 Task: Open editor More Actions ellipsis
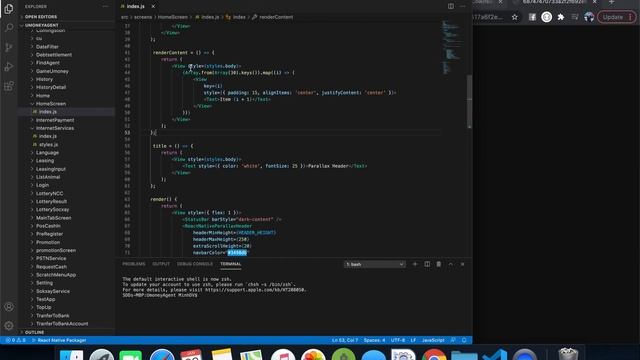click(462, 6)
